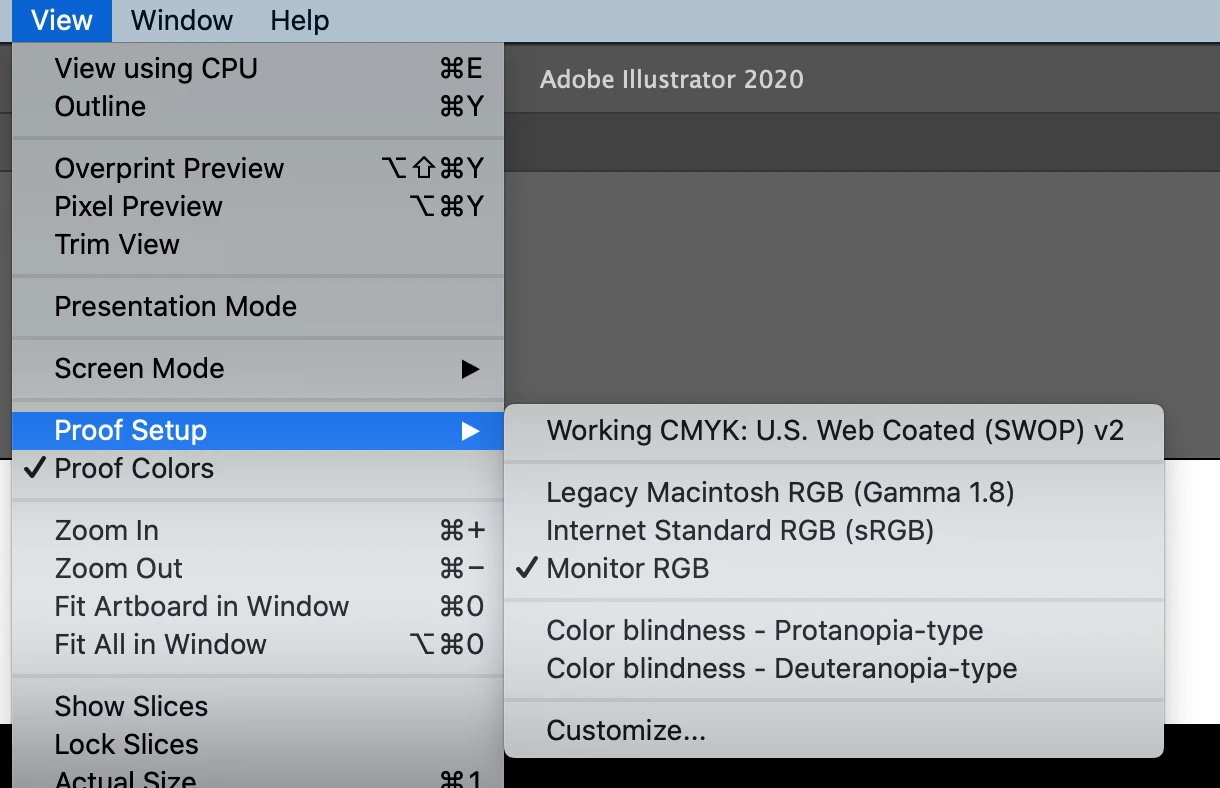Screen dimensions: 1220x788
Task: Select Fit Artboard in Window
Action: 258,607
